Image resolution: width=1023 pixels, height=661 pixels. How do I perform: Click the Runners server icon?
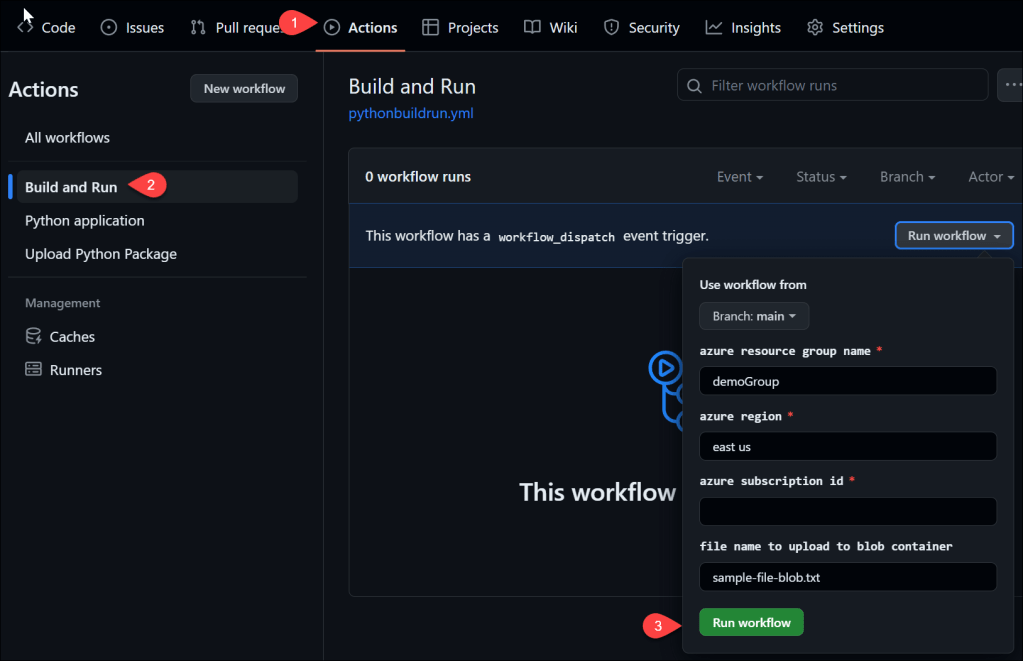(34, 370)
